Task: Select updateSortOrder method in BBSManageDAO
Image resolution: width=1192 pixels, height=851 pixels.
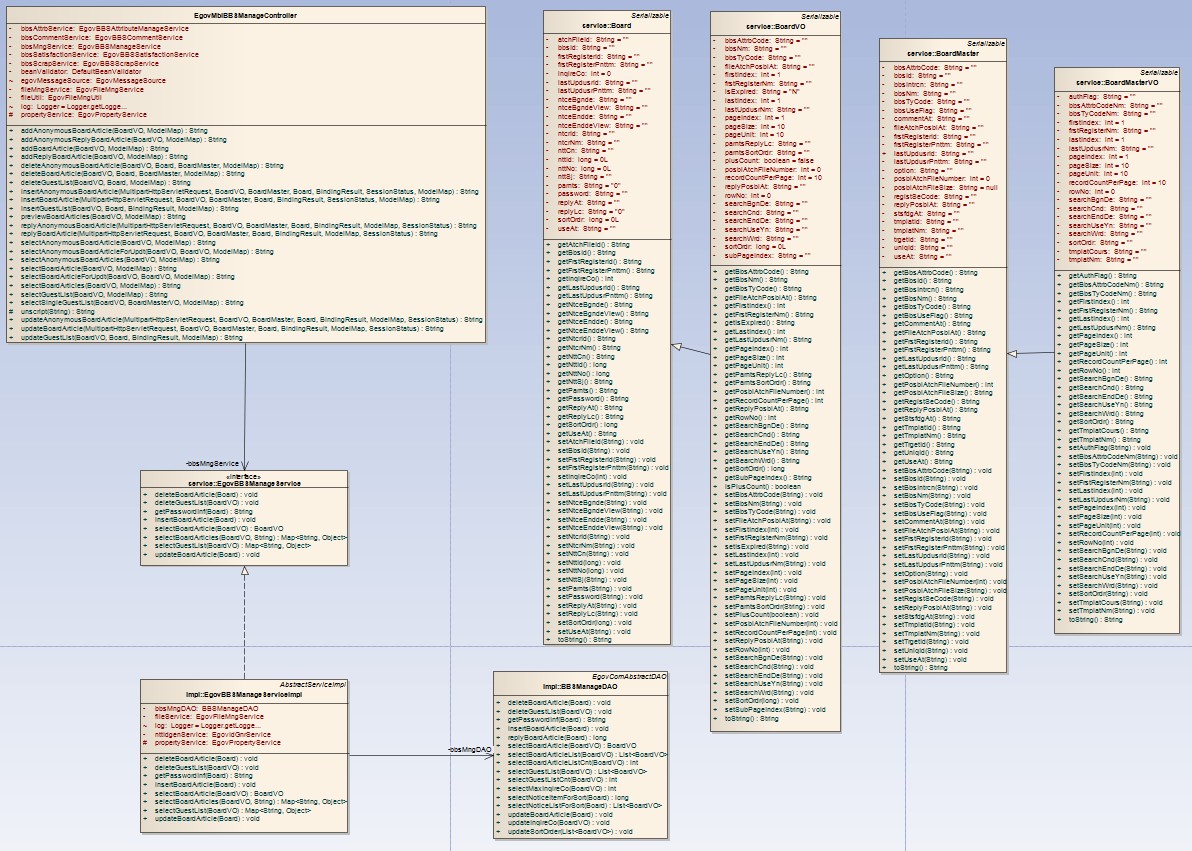Action: [x=570, y=831]
